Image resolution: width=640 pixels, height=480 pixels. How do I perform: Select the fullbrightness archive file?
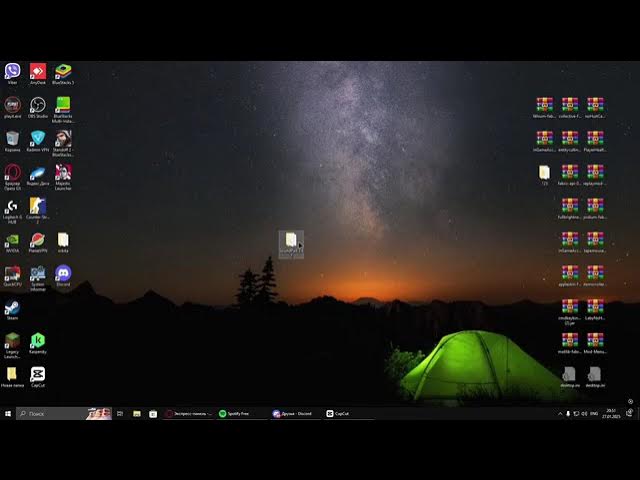570,209
